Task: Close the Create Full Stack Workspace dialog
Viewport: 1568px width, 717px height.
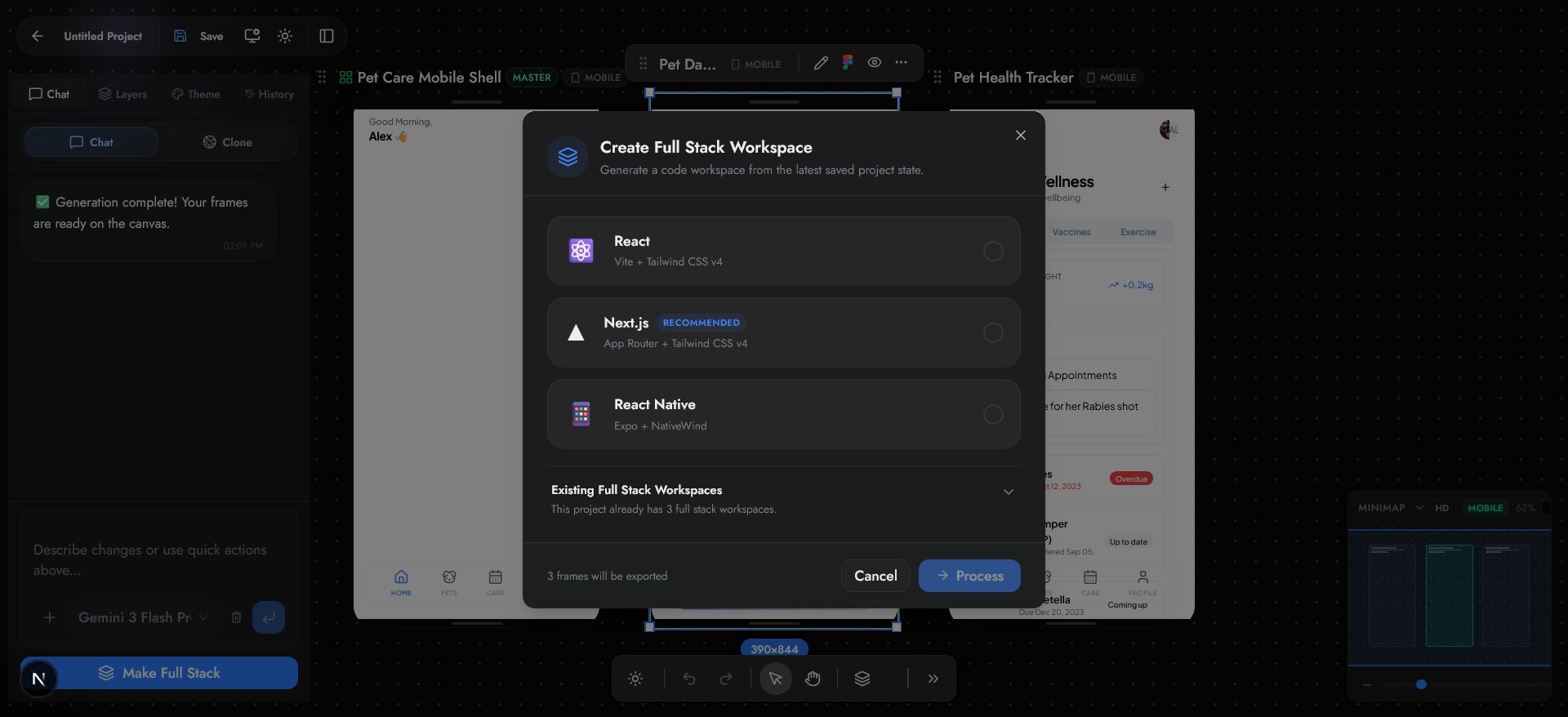Action: coord(1021,136)
